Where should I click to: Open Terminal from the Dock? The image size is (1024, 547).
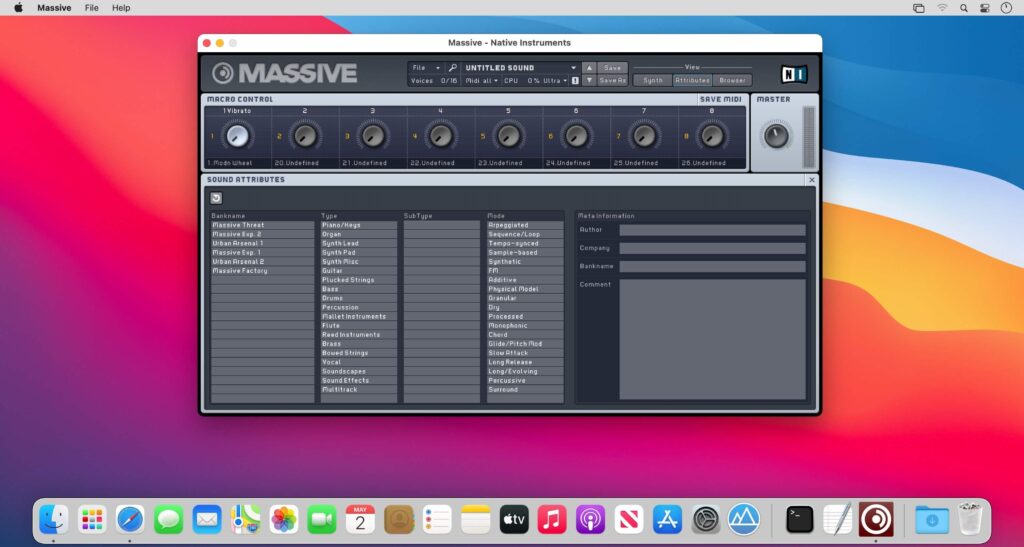coord(799,519)
